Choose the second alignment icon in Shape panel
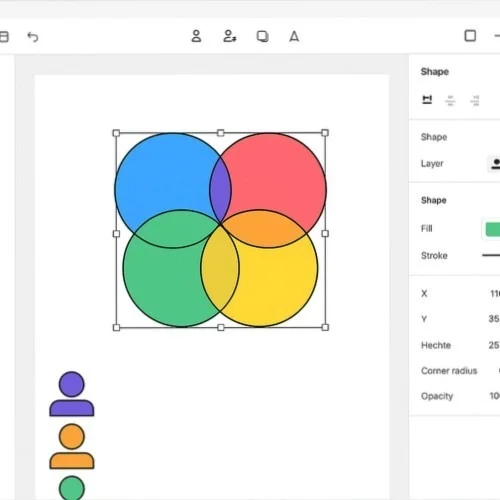 [450, 100]
